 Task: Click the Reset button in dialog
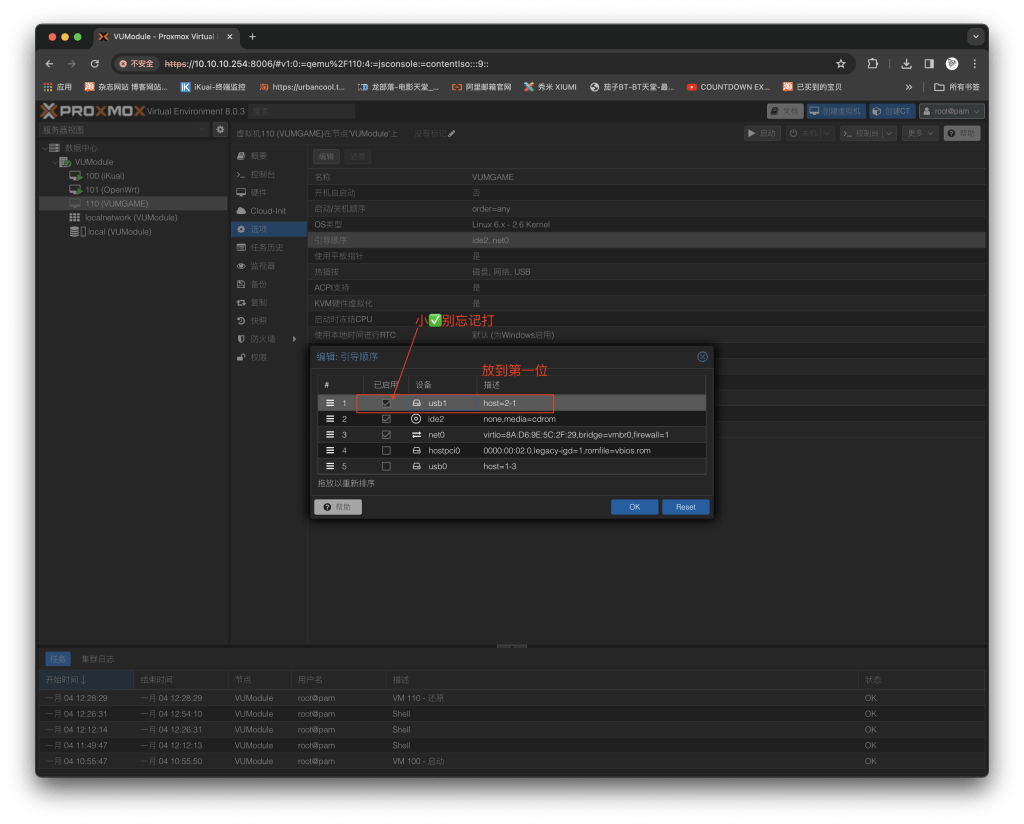(x=685, y=507)
